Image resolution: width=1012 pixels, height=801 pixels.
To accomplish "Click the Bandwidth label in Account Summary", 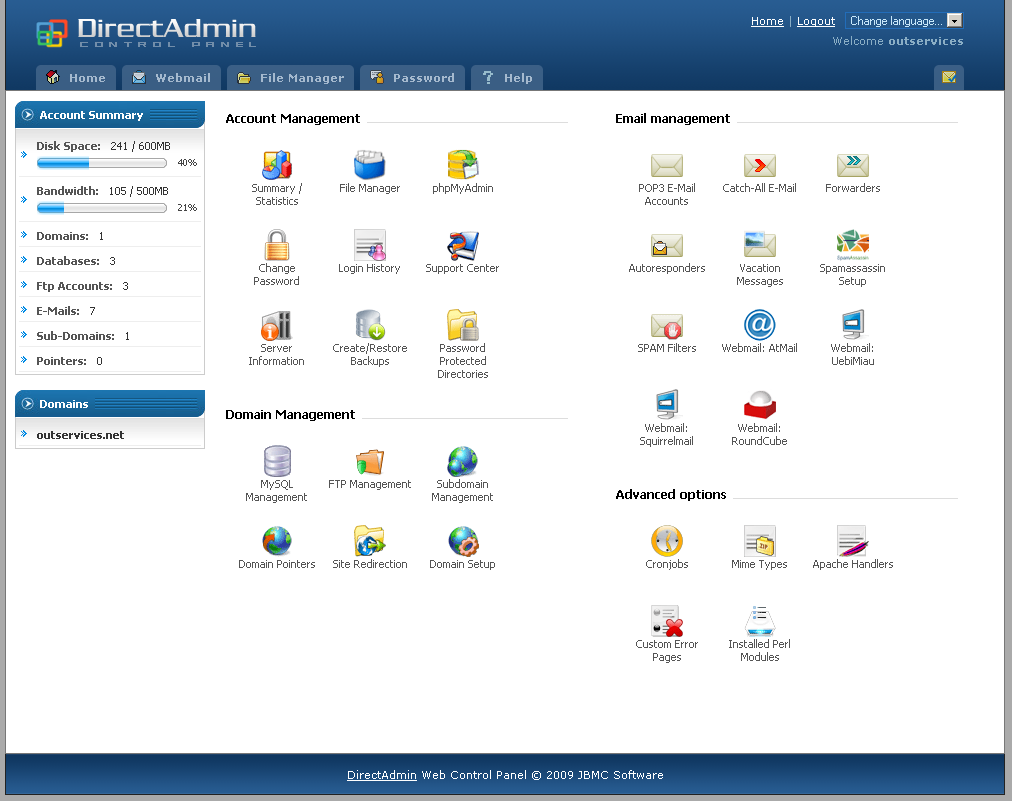I will pos(67,191).
